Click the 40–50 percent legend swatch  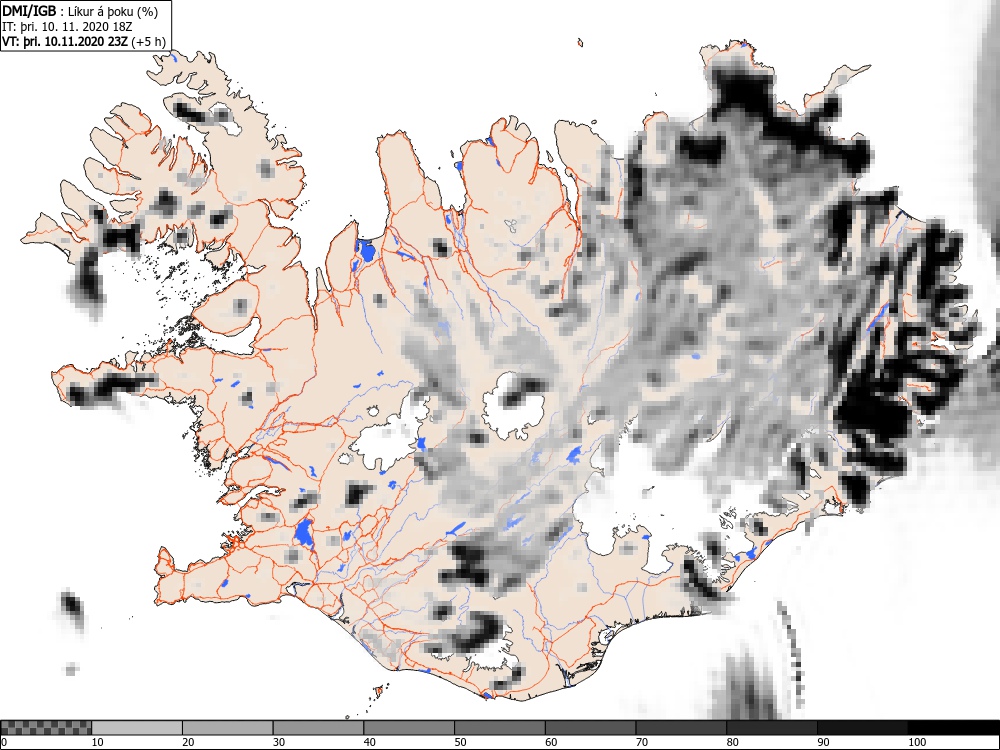tap(409, 728)
